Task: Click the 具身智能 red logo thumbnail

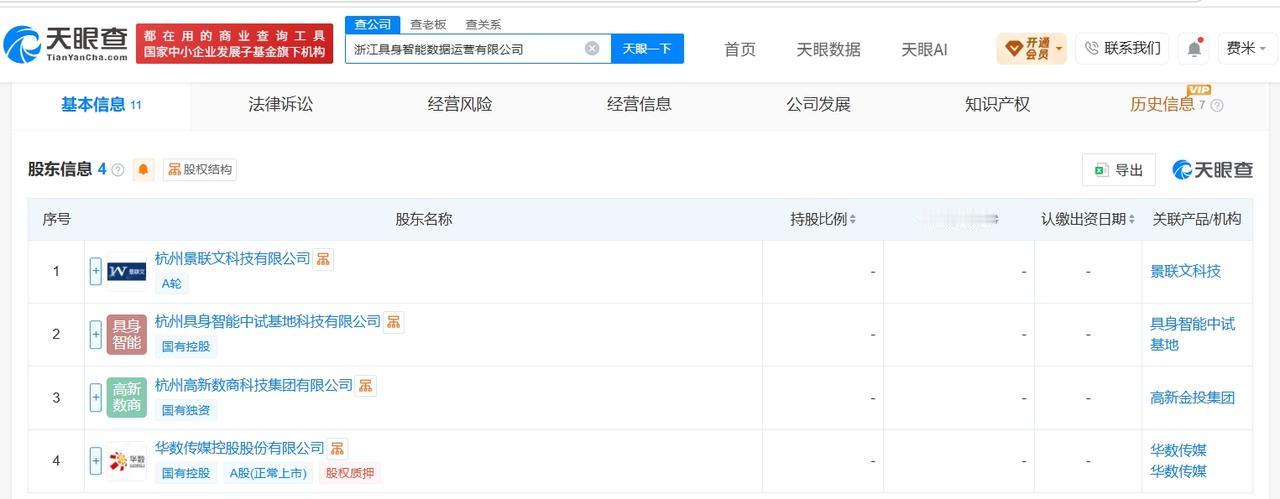Action: (x=127, y=334)
